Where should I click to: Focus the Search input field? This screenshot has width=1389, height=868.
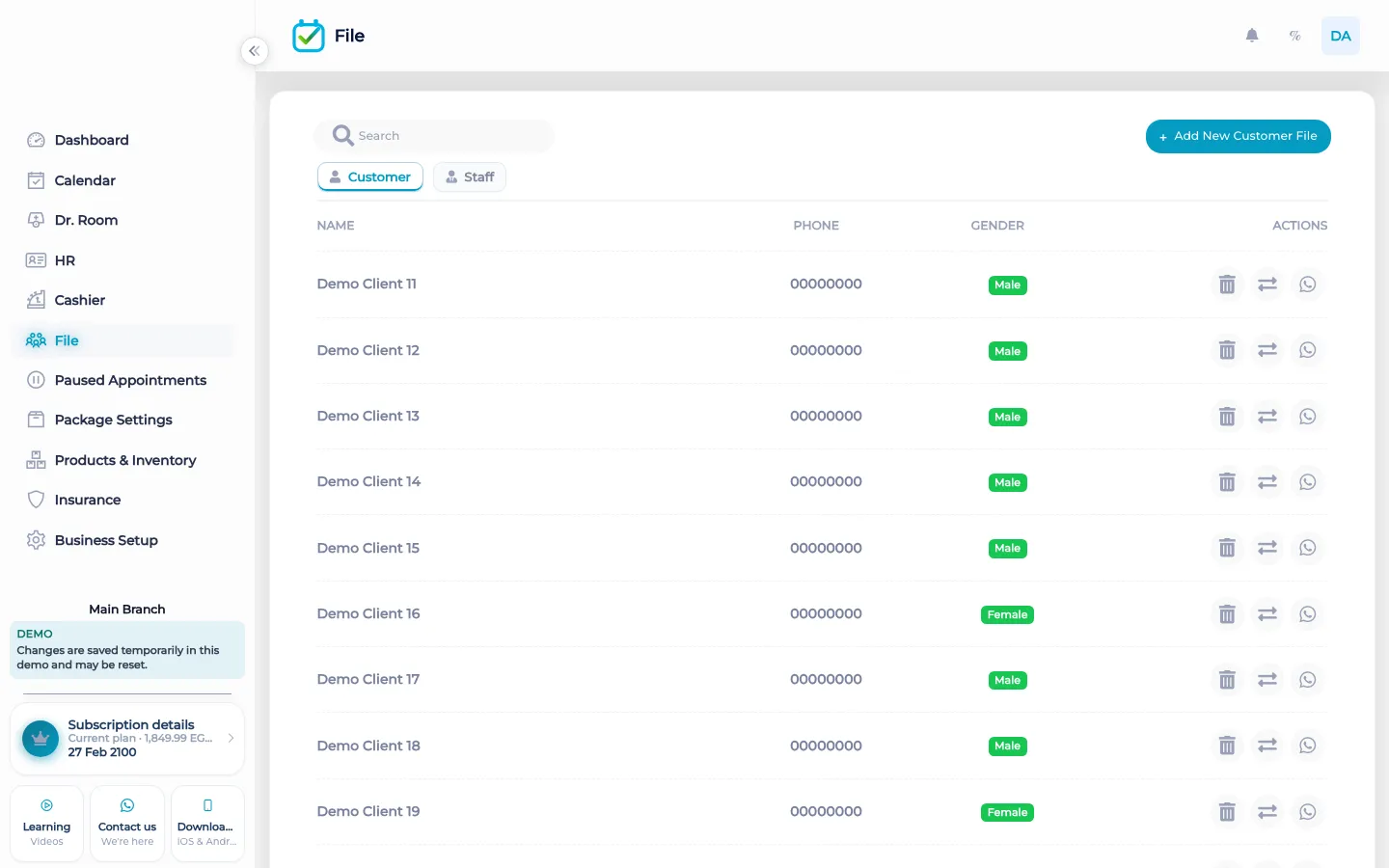(x=434, y=136)
